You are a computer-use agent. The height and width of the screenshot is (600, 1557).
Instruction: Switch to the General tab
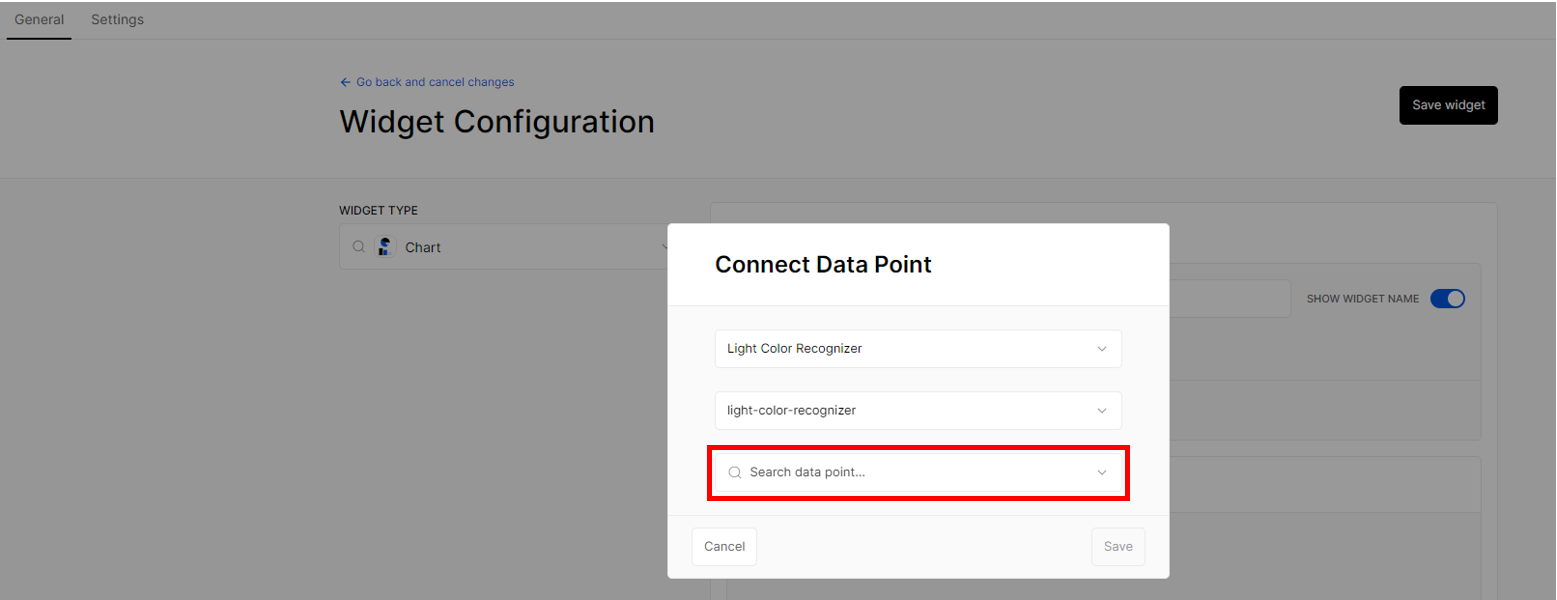point(39,20)
